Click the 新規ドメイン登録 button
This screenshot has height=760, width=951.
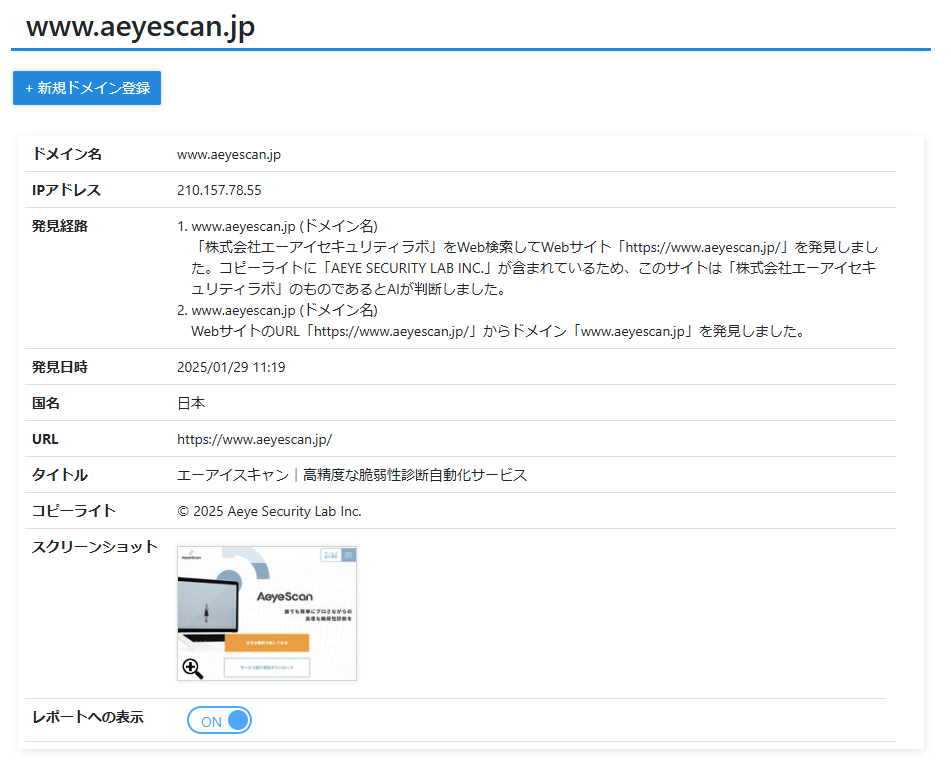87,88
